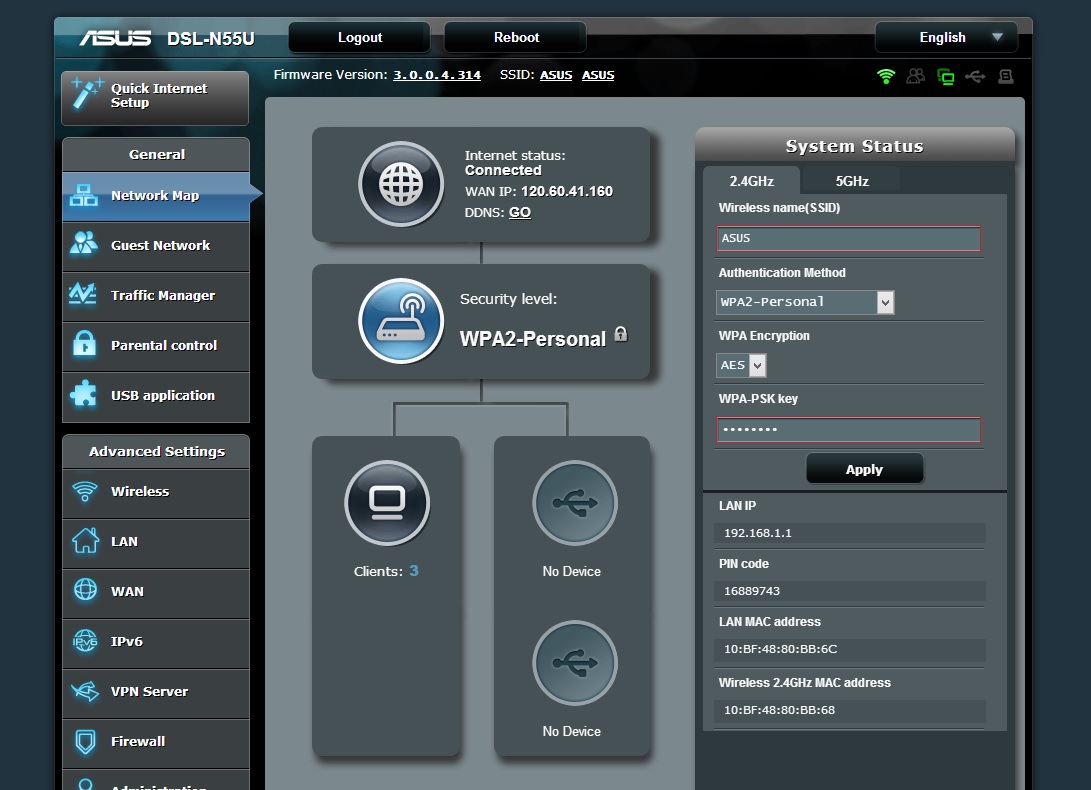Click the Wireless name SSID input field
This screenshot has height=790, width=1091.
click(848, 238)
